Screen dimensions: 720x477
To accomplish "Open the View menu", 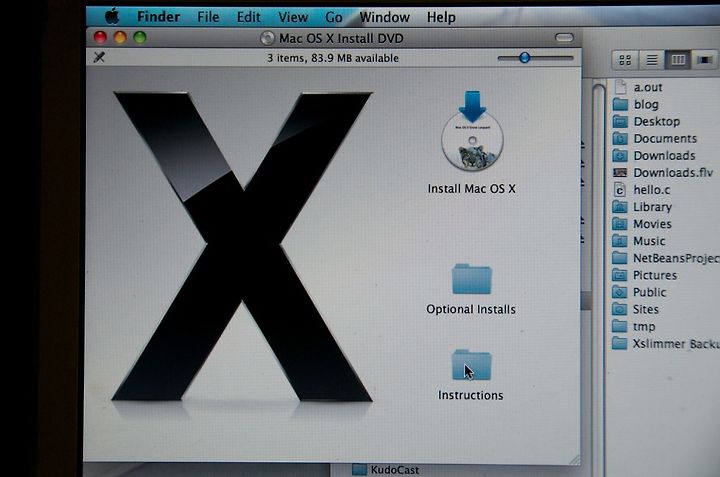I will click(293, 17).
